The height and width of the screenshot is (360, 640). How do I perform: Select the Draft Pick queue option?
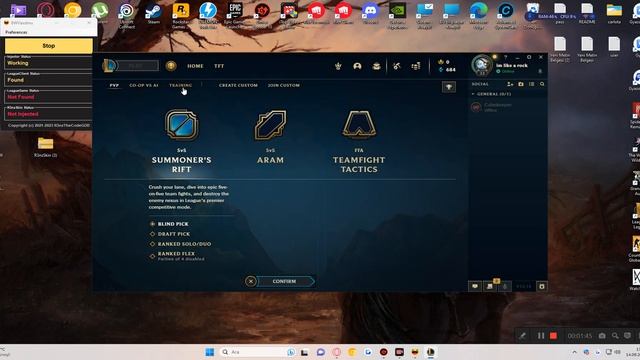click(x=170, y=234)
